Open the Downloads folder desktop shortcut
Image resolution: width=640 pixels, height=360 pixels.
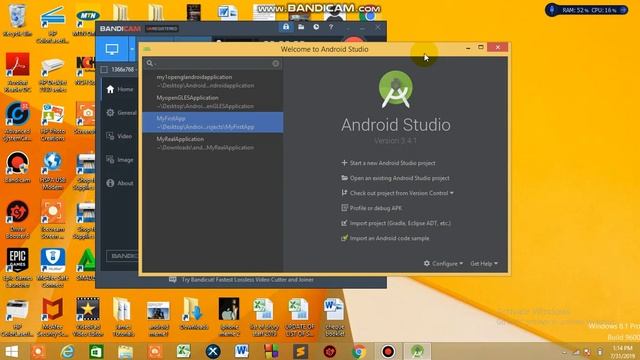(x=193, y=313)
